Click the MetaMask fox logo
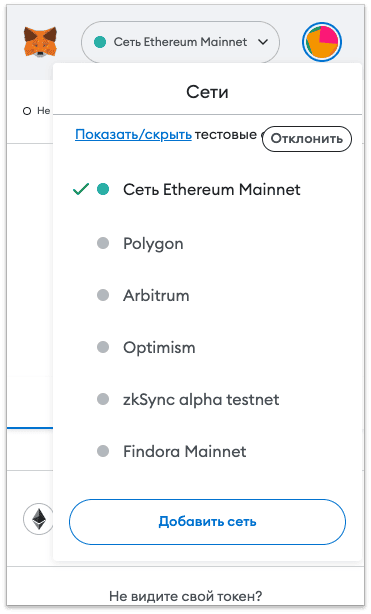 point(40,42)
